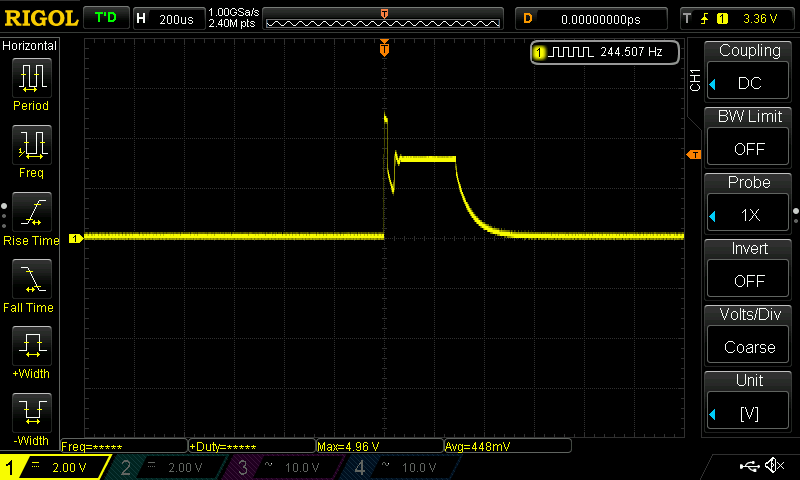Click the H 200us timebase readout
800x480 pixels.
point(169,19)
